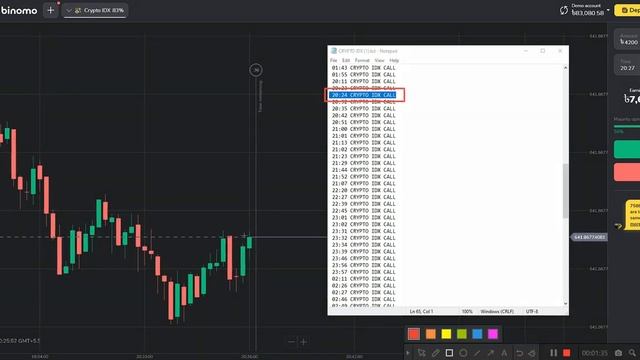Select the rectangle shape tool
The height and width of the screenshot is (360, 640).
click(x=449, y=353)
